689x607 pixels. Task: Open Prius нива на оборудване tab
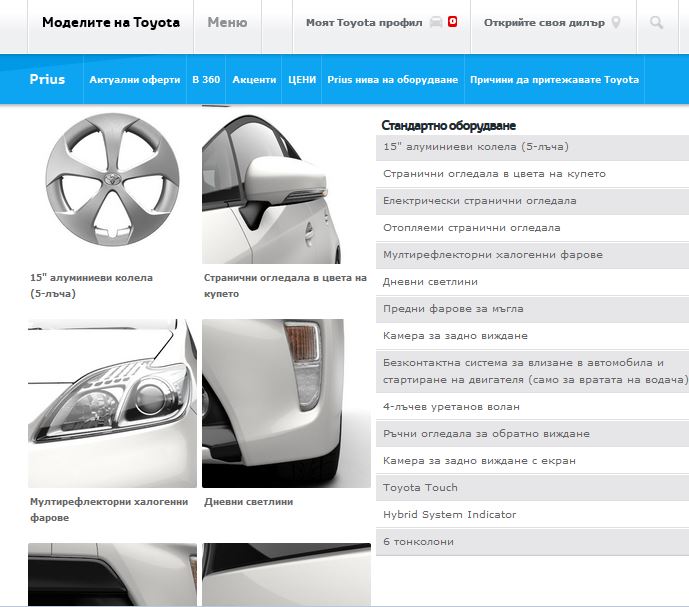pos(392,79)
